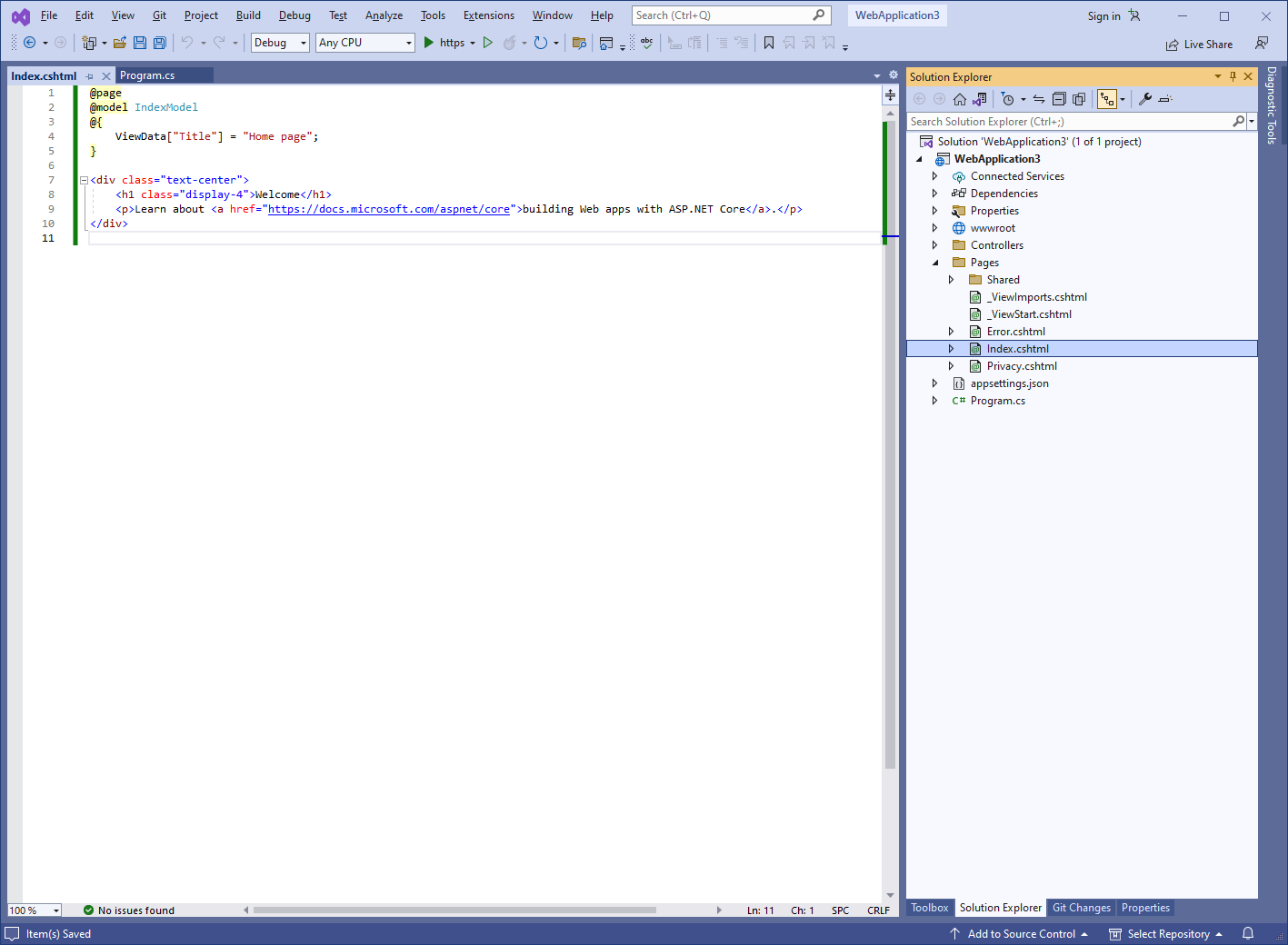This screenshot has width=1288, height=945.
Task: Open the Build menu
Action: pyautogui.click(x=248, y=15)
